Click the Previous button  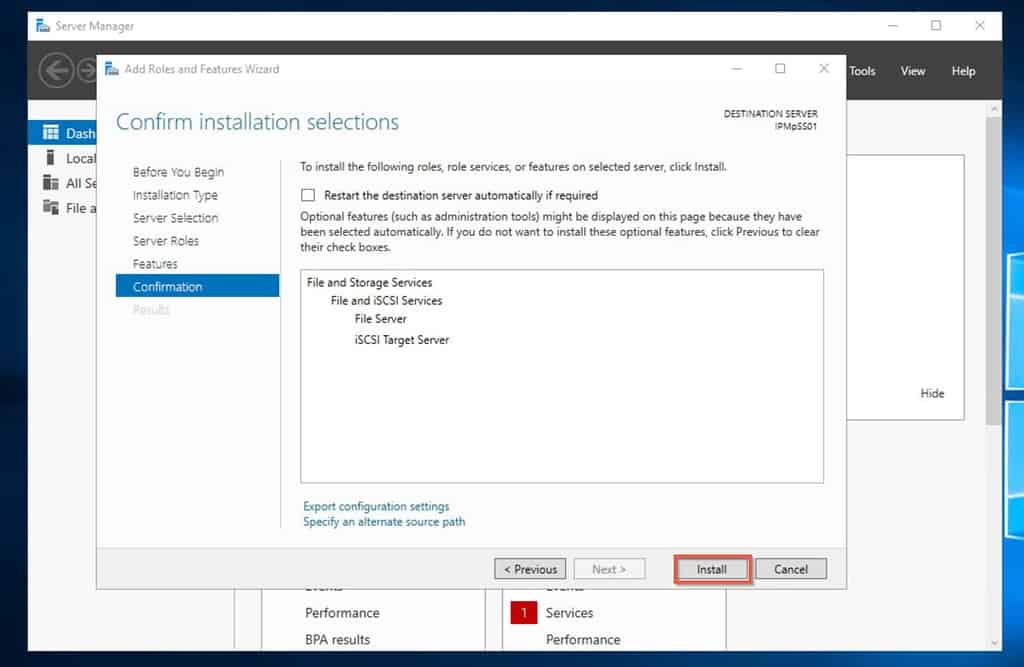tap(530, 569)
